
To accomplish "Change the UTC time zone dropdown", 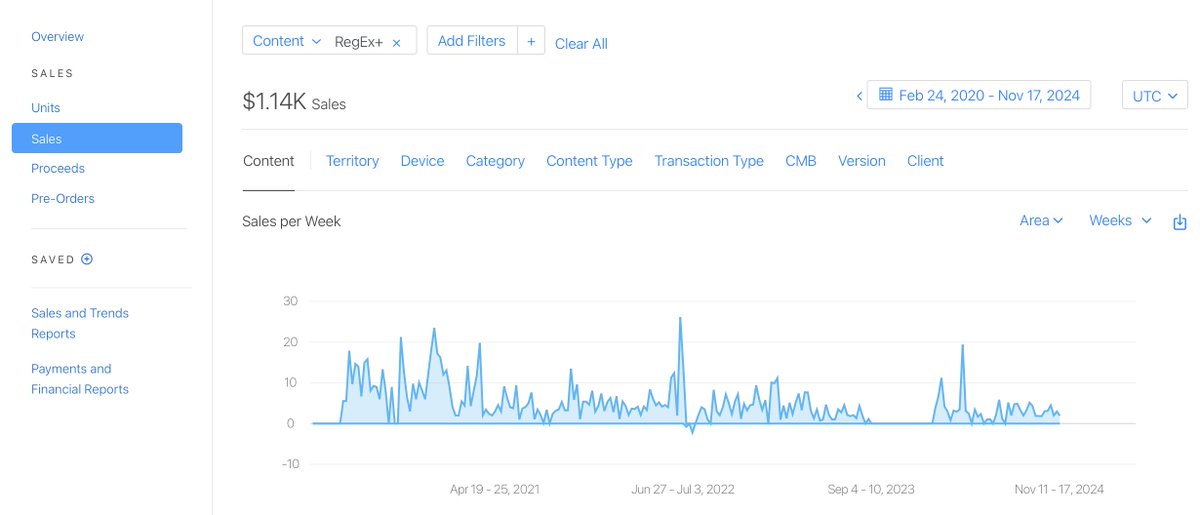I will 1155,96.
